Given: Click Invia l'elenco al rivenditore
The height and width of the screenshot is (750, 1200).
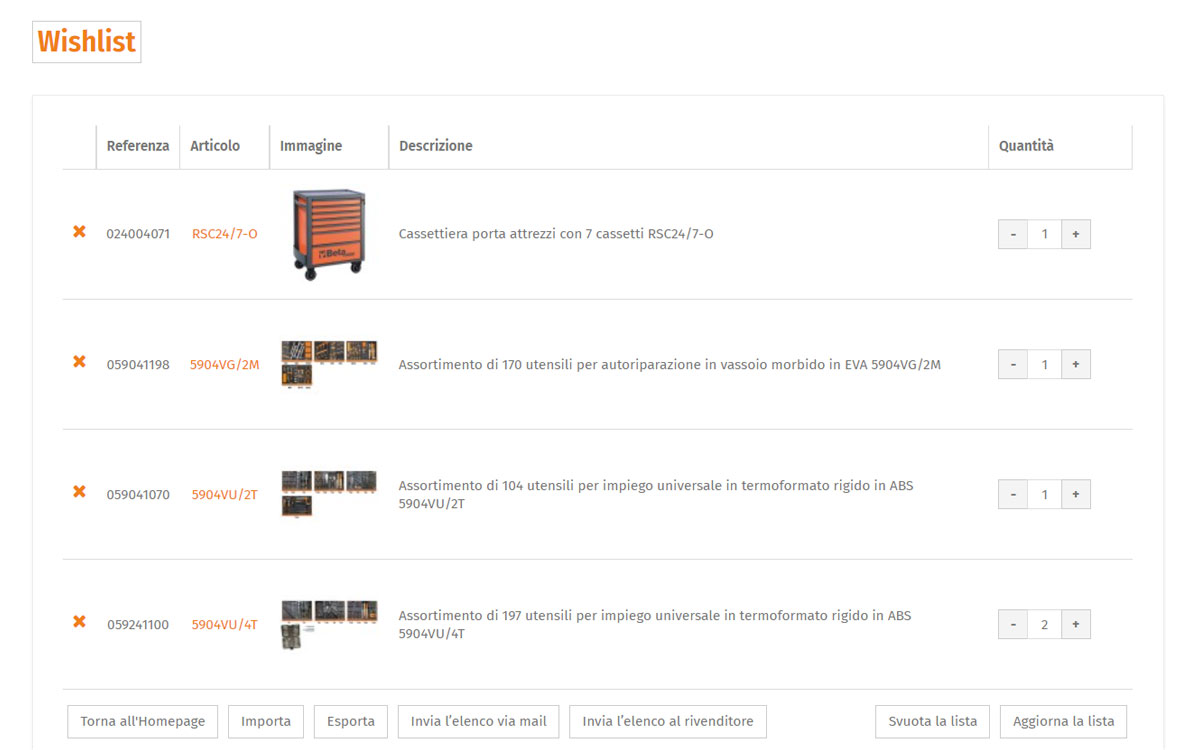Looking at the screenshot, I should (668, 721).
